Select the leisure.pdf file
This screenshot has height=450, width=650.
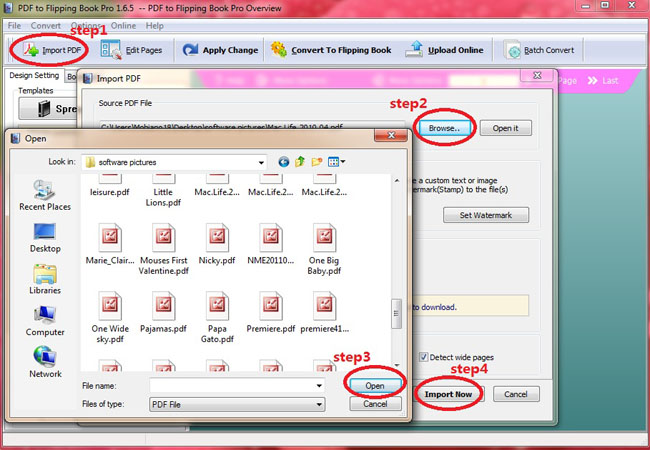(x=110, y=186)
